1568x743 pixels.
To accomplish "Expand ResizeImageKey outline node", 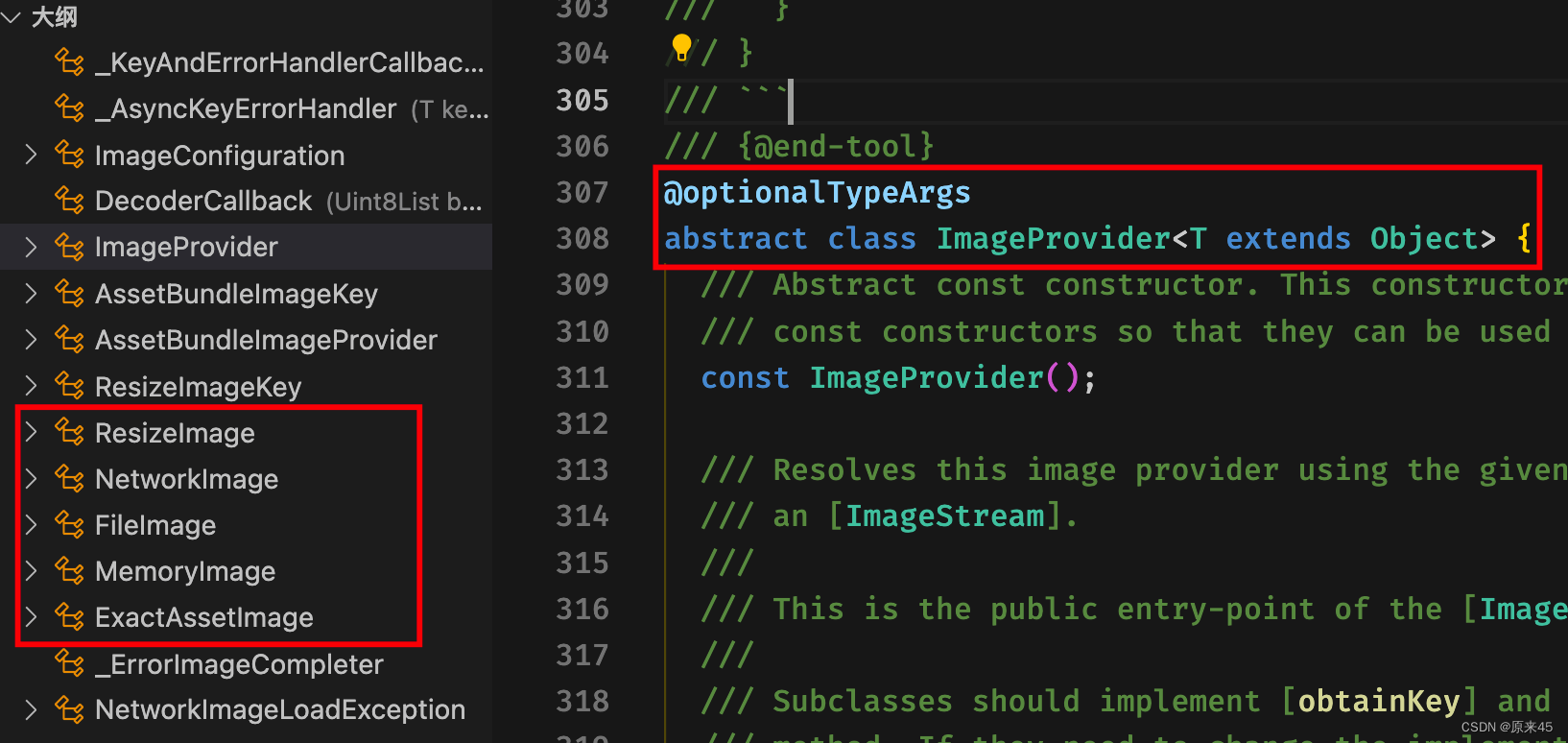I will pos(31,386).
